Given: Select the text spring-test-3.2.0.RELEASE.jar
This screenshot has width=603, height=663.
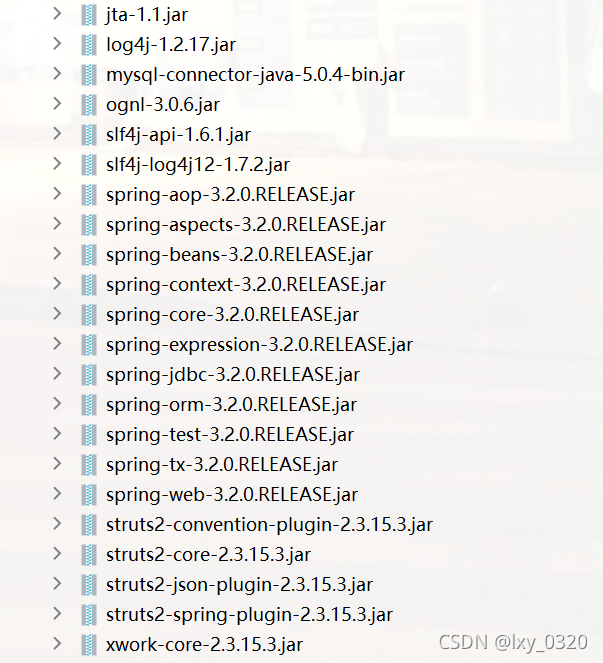Looking at the screenshot, I should pyautogui.click(x=230, y=436).
